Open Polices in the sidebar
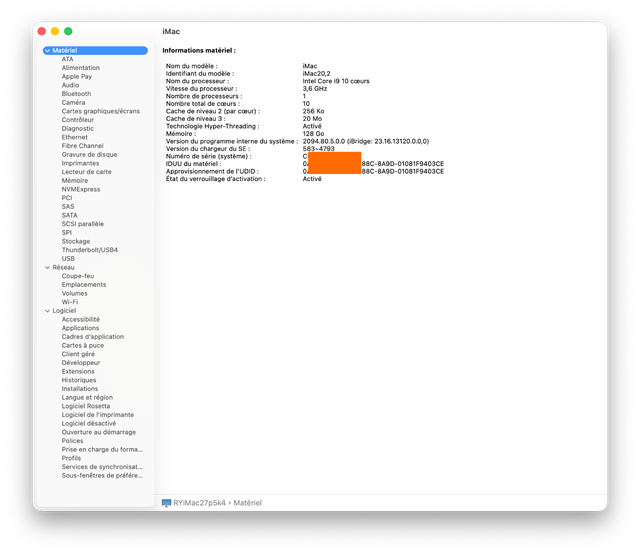This screenshot has width=640, height=554. click(x=72, y=441)
